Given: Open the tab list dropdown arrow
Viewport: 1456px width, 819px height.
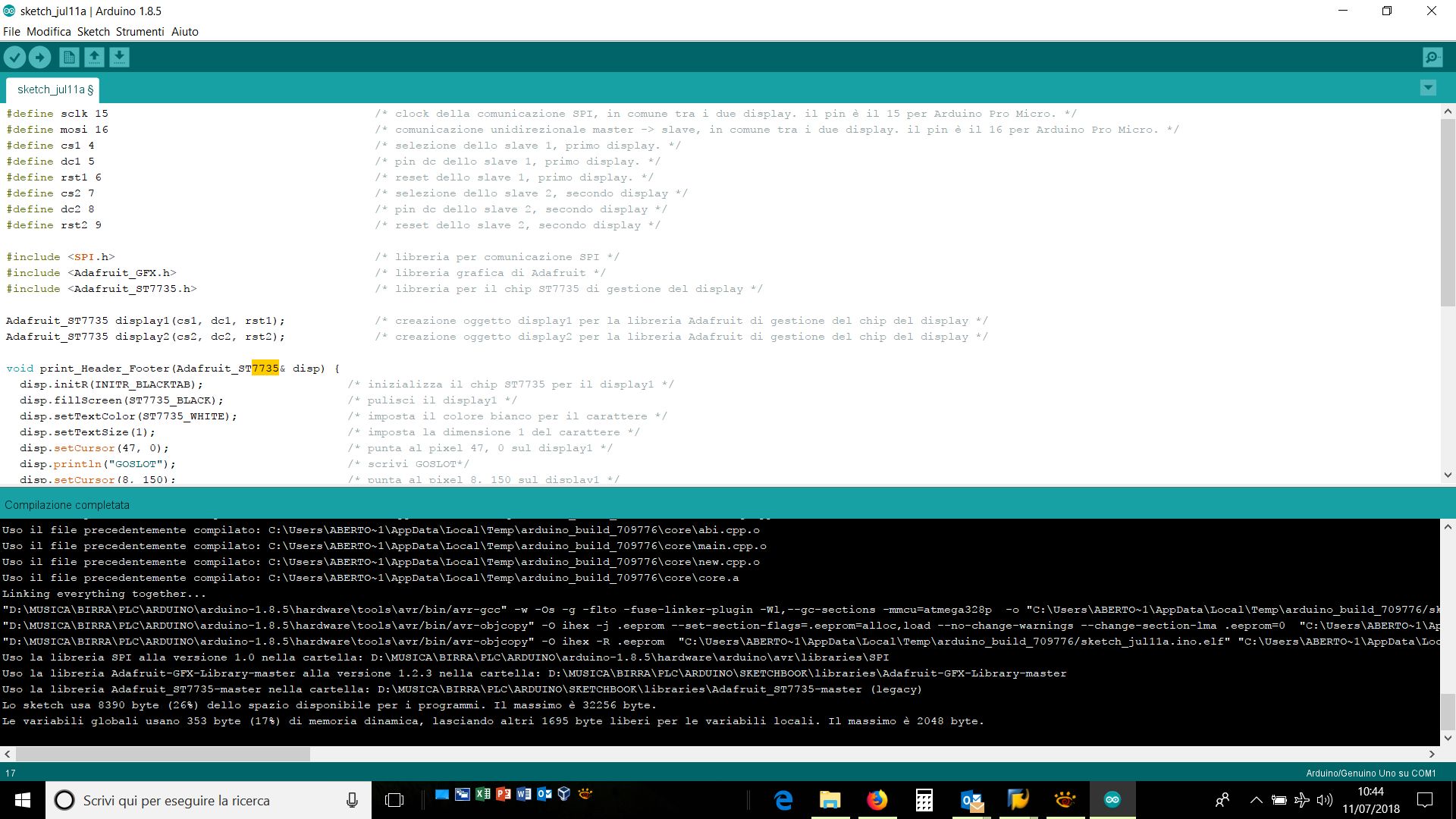Looking at the screenshot, I should (1429, 88).
